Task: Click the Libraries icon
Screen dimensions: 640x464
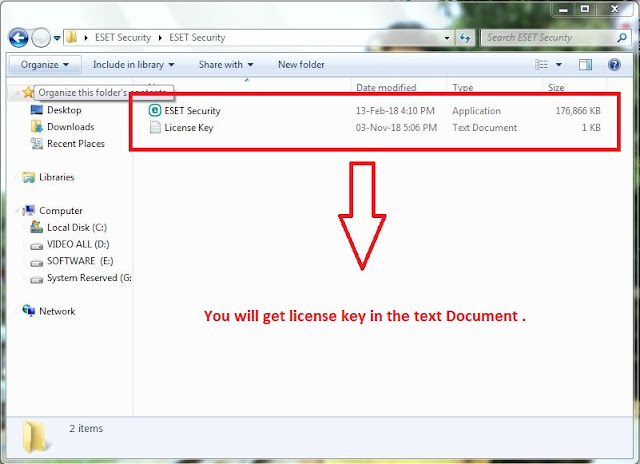Action: point(29,177)
